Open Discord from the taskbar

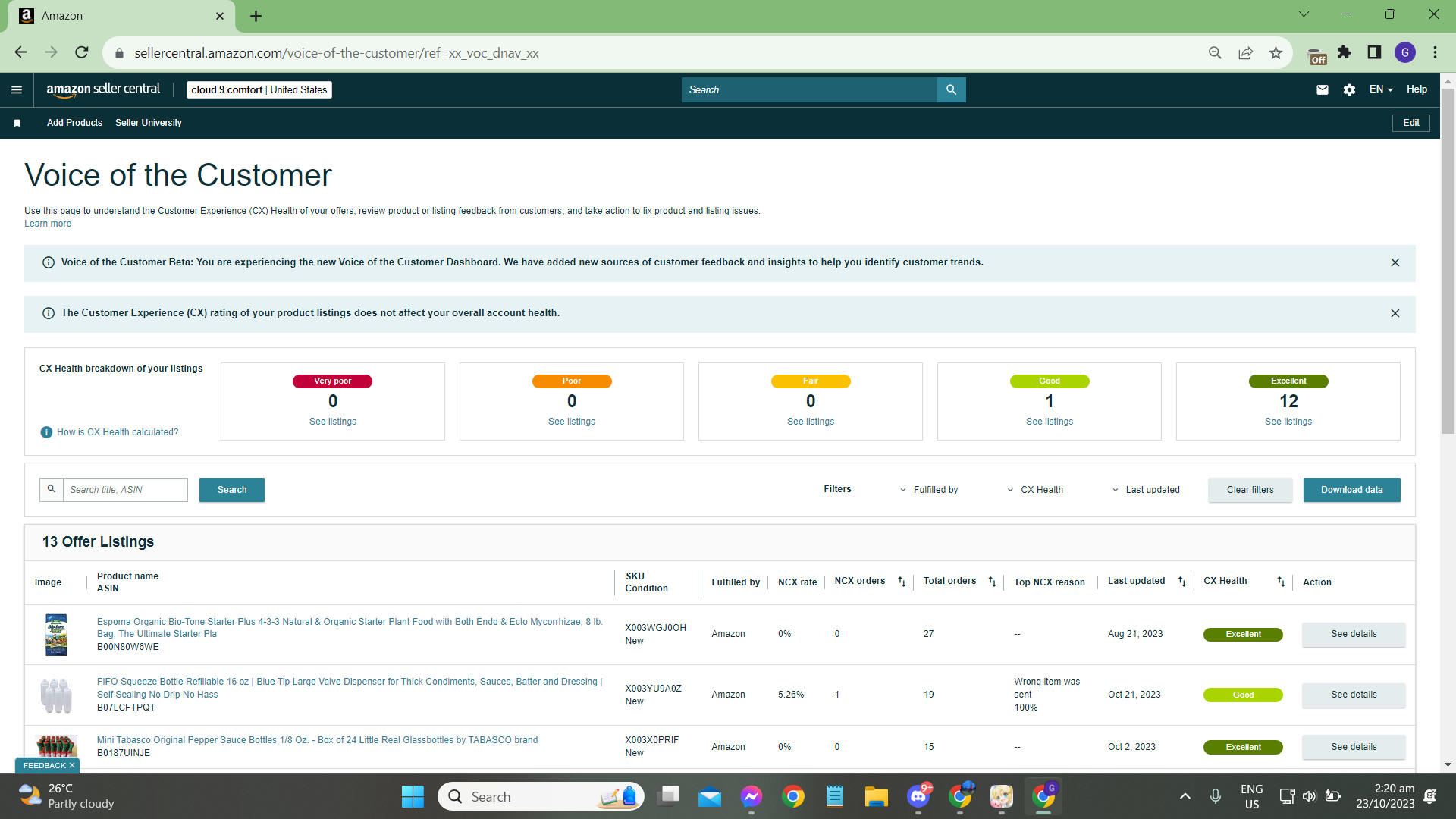[x=918, y=796]
